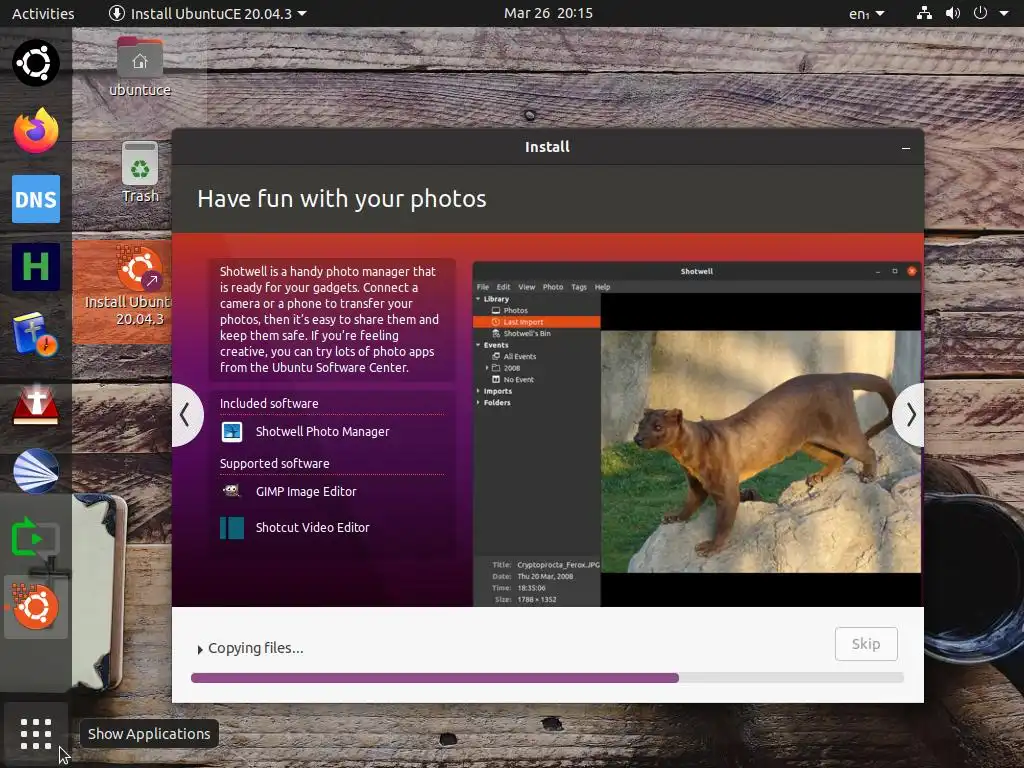The width and height of the screenshot is (1024, 768).
Task: Open the clock and calendar menu
Action: (x=548, y=13)
